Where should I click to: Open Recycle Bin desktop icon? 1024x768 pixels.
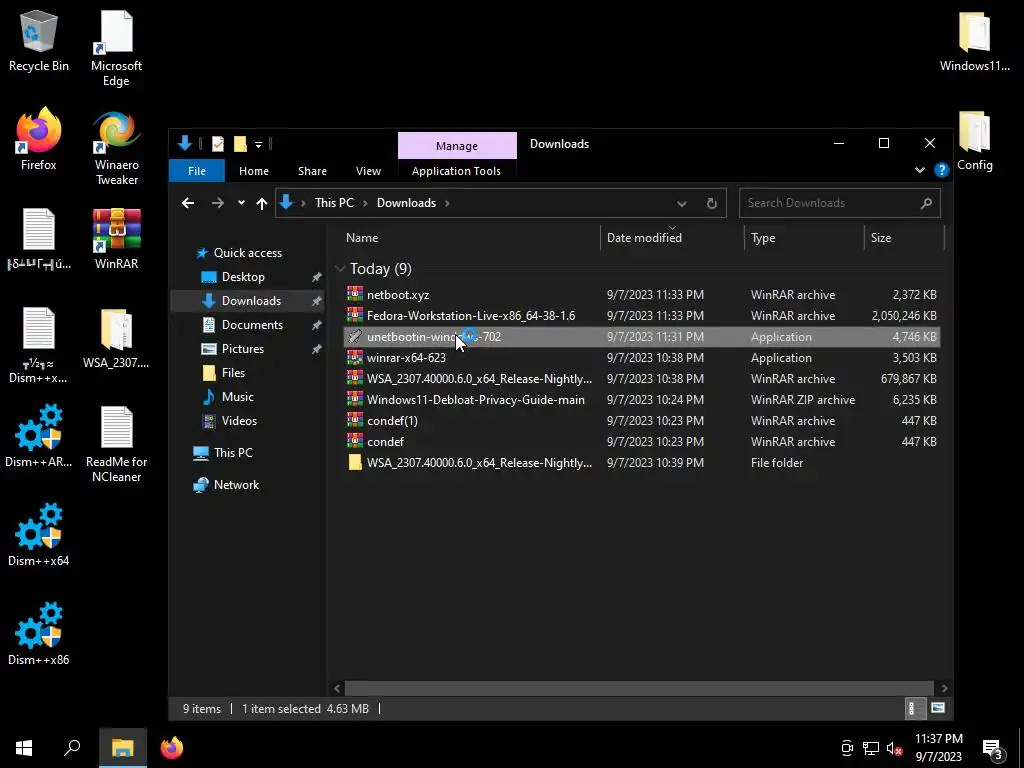pos(39,40)
